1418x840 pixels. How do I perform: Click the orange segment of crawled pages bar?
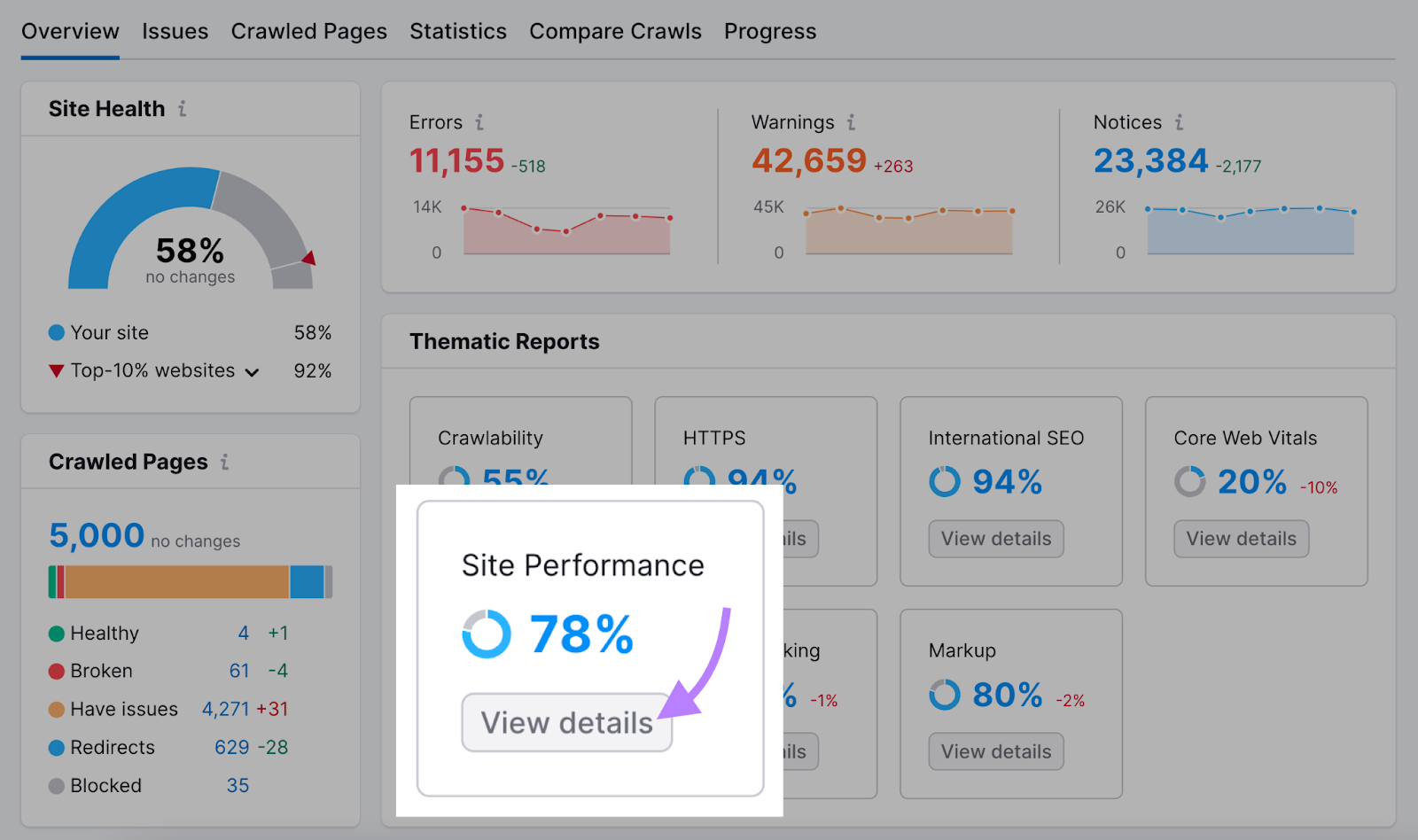(177, 582)
